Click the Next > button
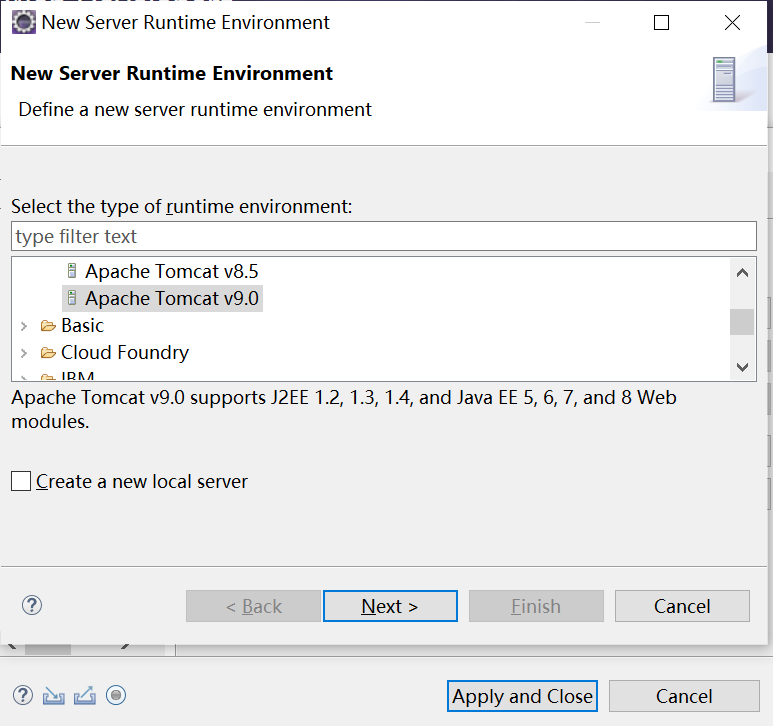This screenshot has width=773, height=726. click(390, 606)
